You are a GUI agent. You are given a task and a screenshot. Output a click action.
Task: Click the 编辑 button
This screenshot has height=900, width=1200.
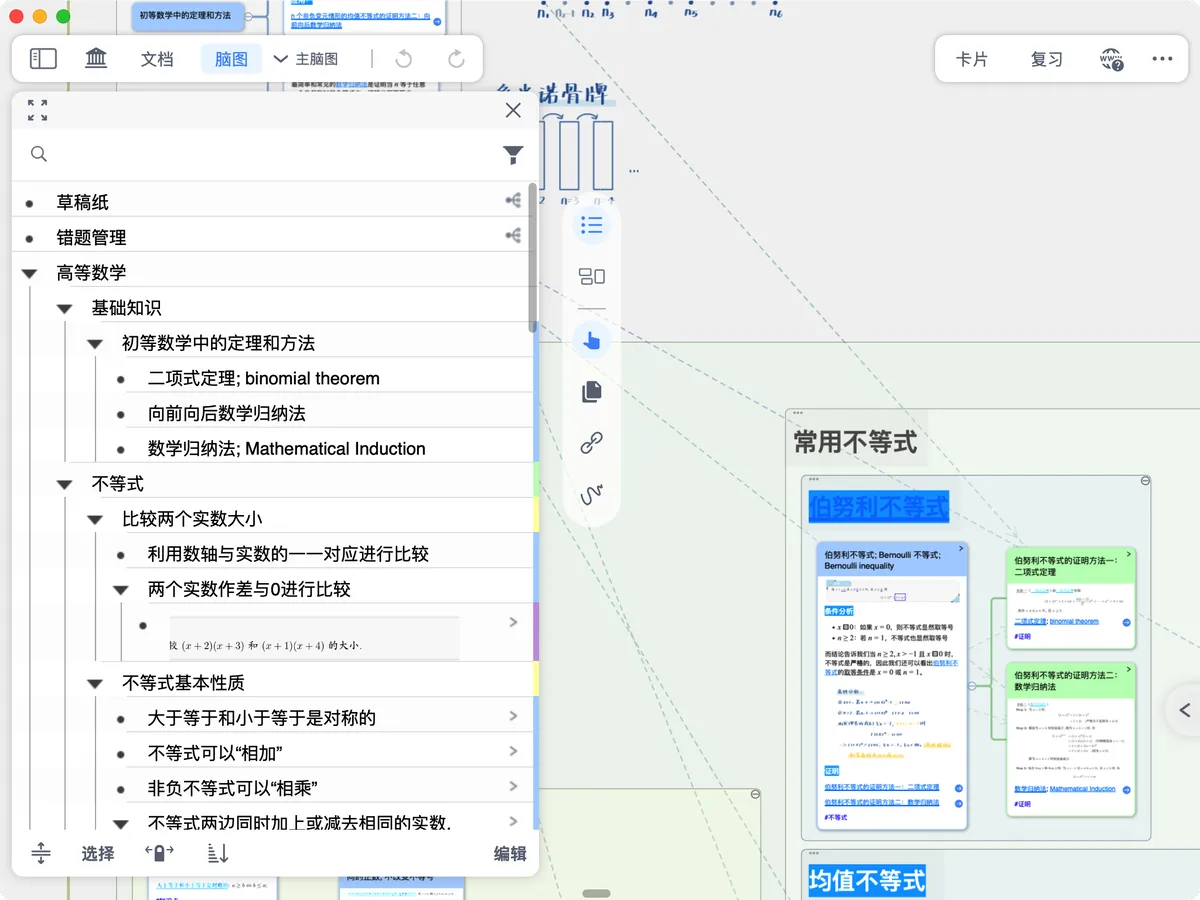(x=510, y=853)
